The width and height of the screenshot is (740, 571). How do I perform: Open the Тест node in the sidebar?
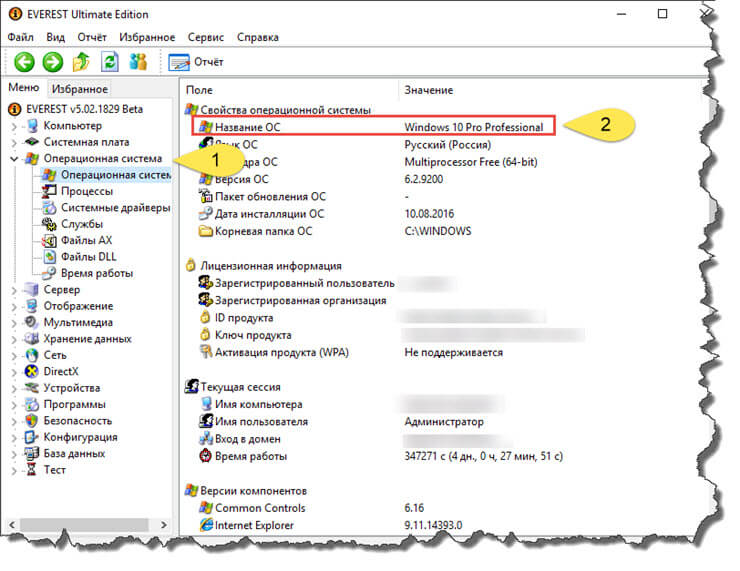coord(54,469)
